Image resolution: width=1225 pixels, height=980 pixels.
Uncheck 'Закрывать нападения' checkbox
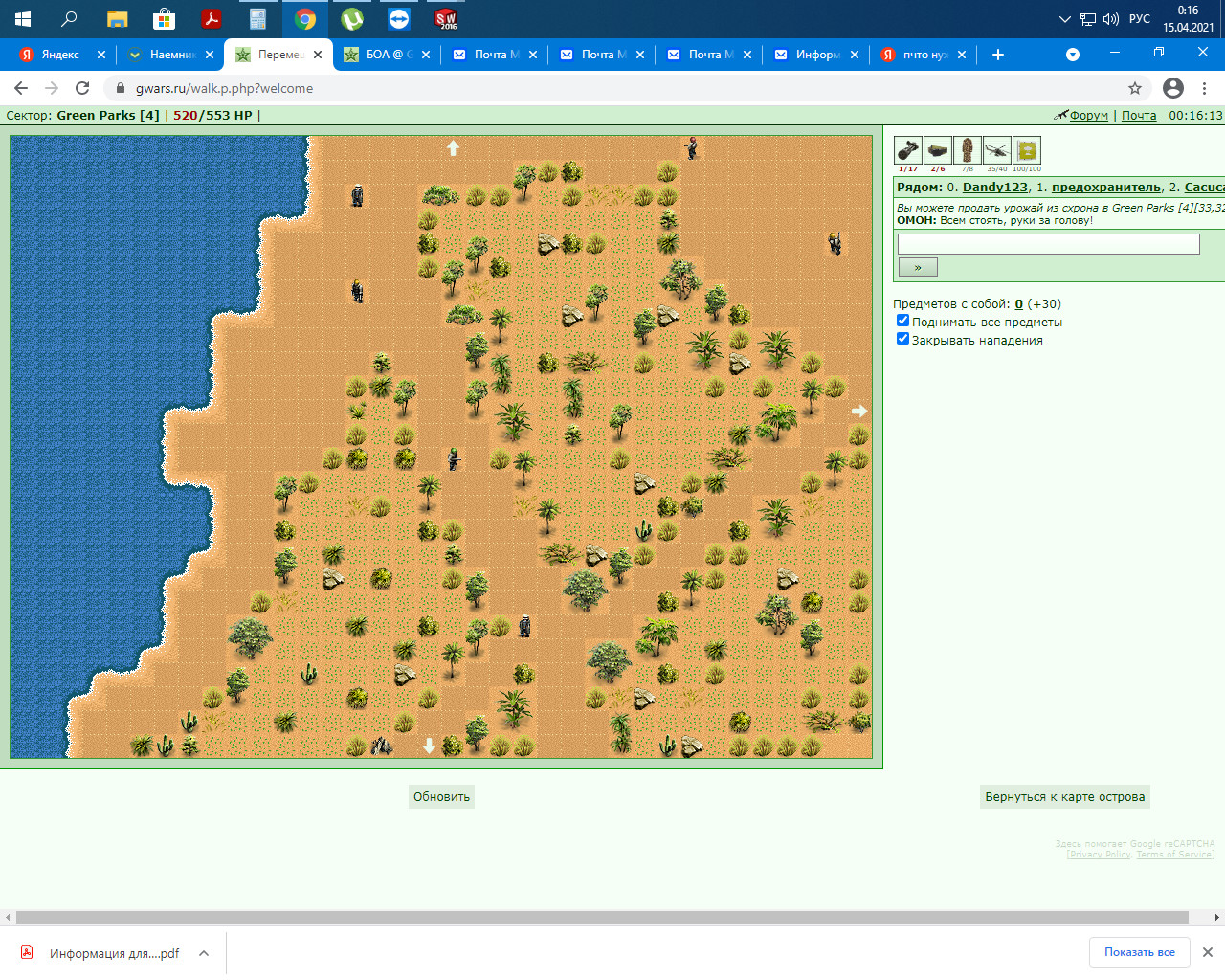coord(902,339)
